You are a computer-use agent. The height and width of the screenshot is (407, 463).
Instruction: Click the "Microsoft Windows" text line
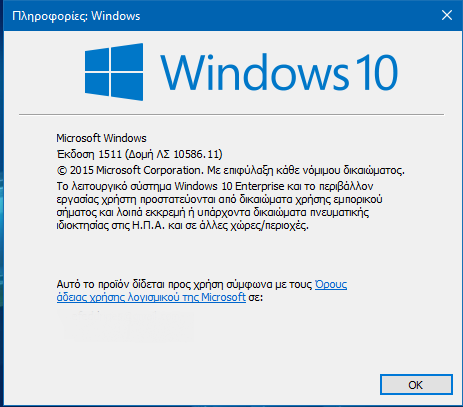coord(101,138)
